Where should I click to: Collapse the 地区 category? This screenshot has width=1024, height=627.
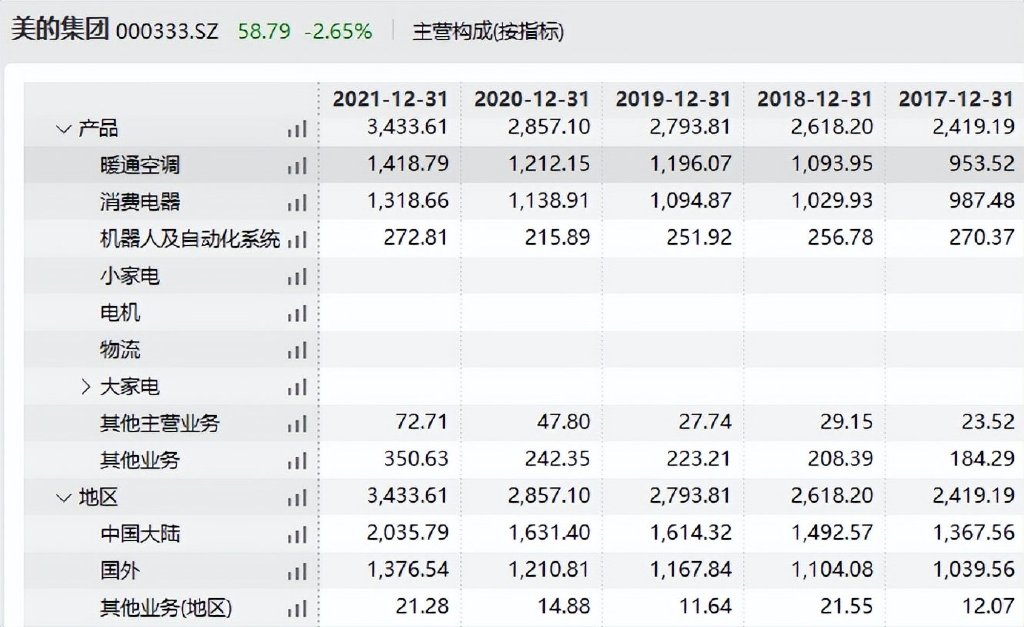pyautogui.click(x=64, y=498)
